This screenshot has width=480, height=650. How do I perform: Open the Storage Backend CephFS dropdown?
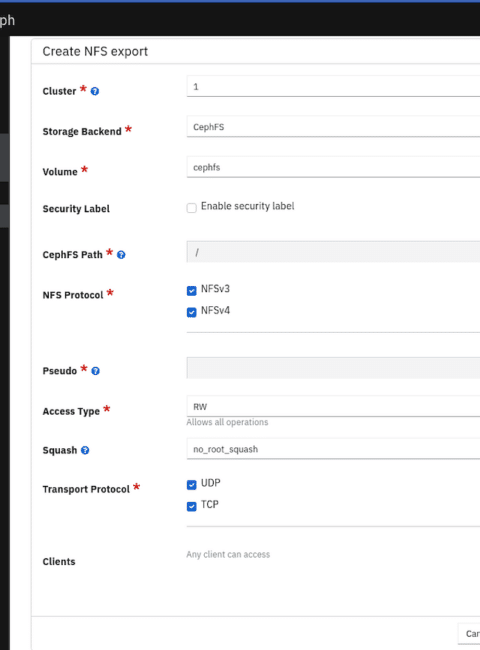(x=333, y=126)
